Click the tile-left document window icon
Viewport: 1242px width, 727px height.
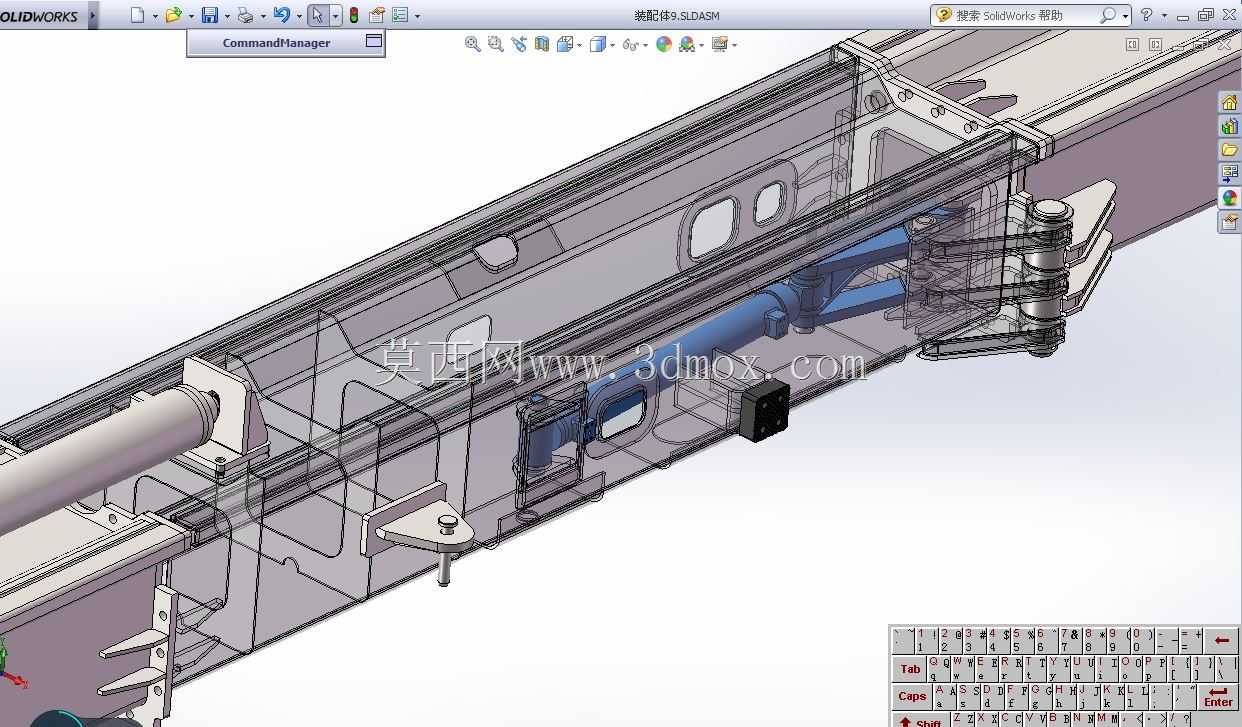click(x=1132, y=45)
